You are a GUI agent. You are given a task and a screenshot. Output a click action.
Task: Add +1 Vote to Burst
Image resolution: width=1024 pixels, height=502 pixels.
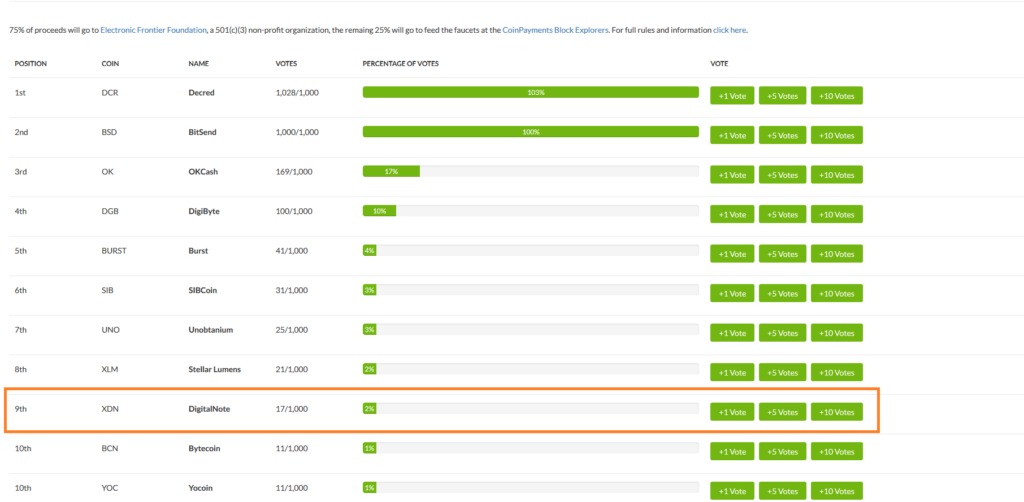click(732, 253)
